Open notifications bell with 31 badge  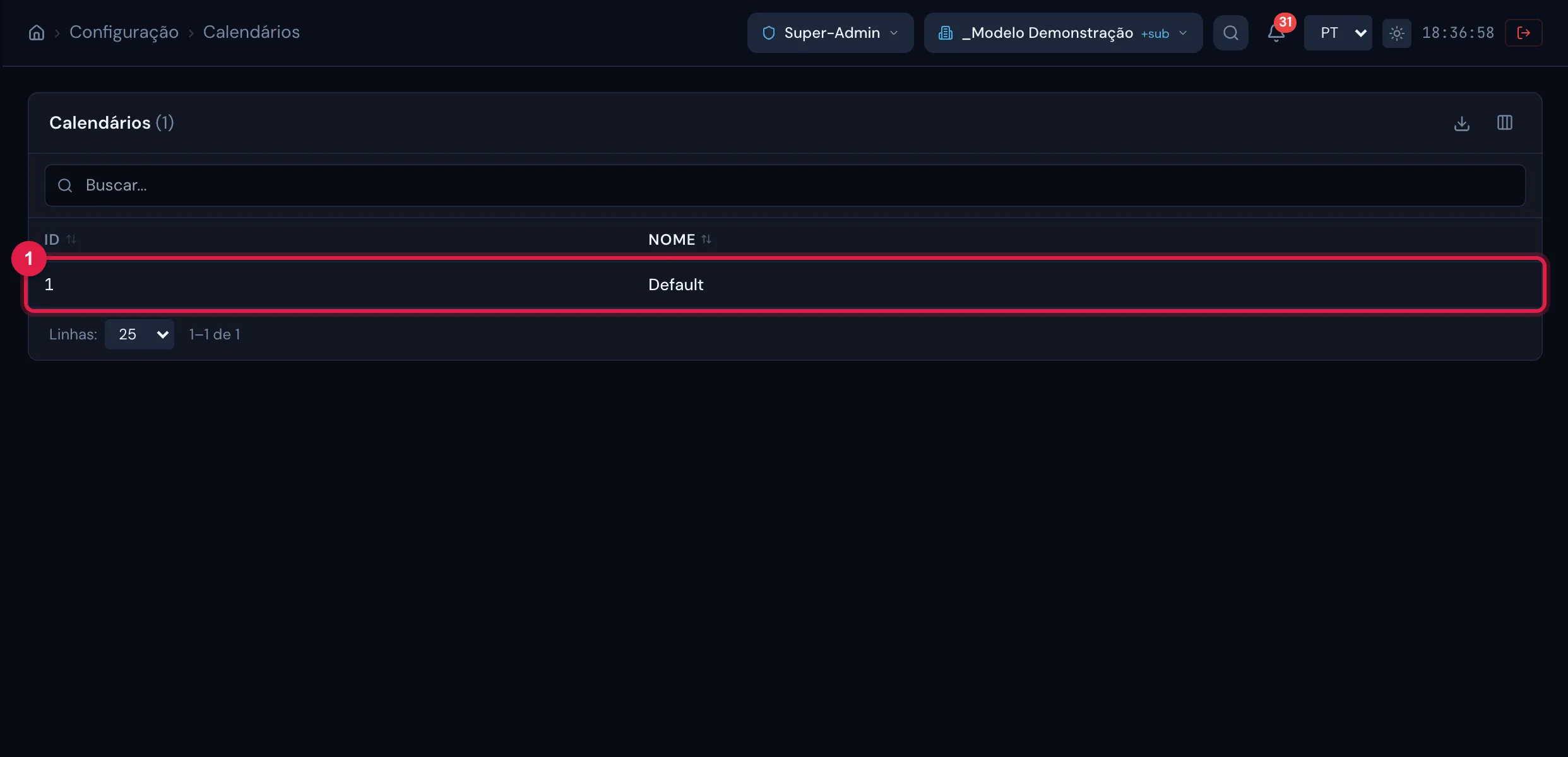pos(1276,33)
